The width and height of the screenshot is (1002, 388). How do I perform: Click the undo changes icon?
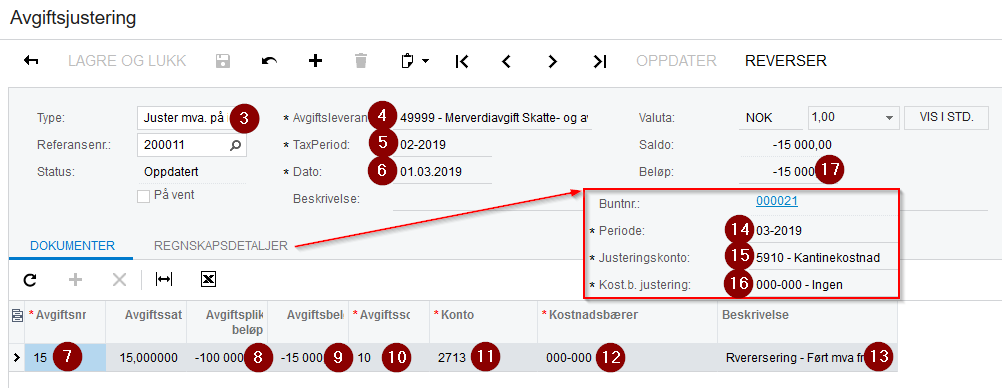tap(269, 61)
